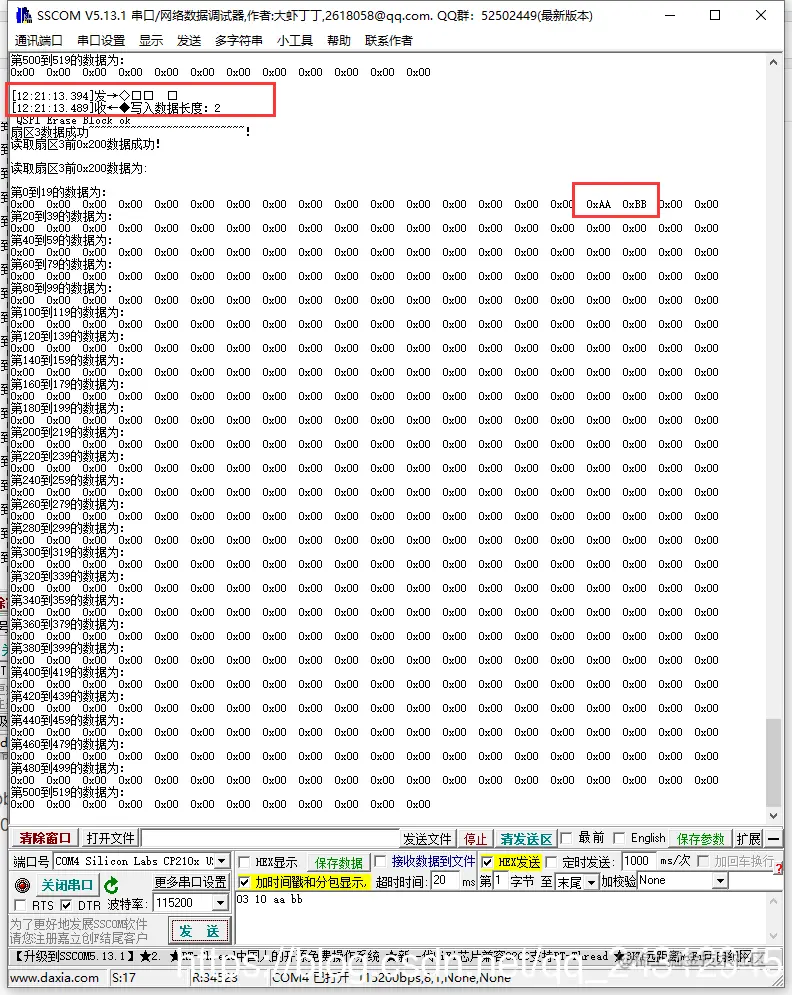Toggle the RTS checkbox
Image resolution: width=792 pixels, height=995 pixels.
pyautogui.click(x=20, y=905)
